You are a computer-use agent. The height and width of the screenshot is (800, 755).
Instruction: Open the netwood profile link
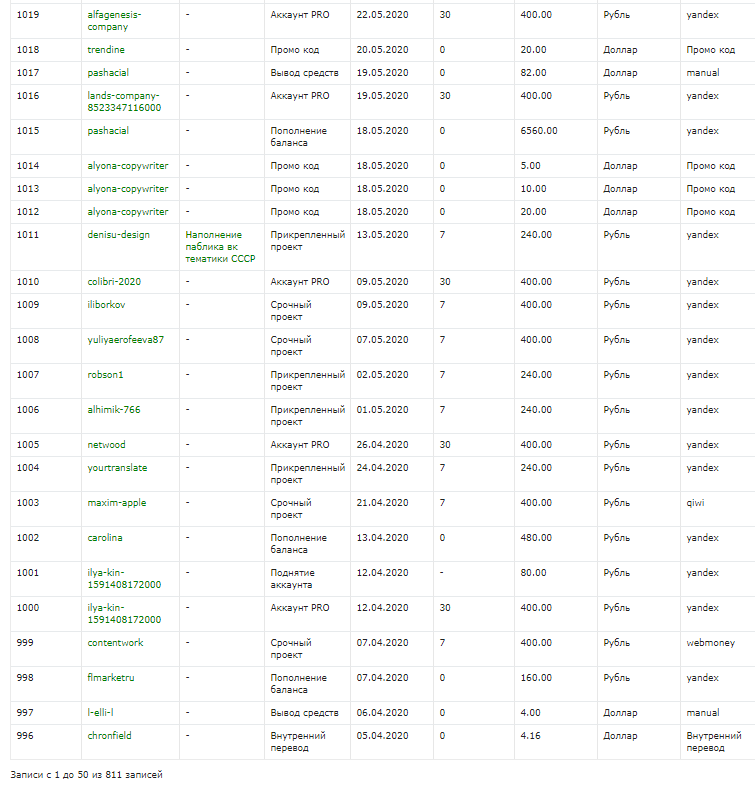[106, 445]
